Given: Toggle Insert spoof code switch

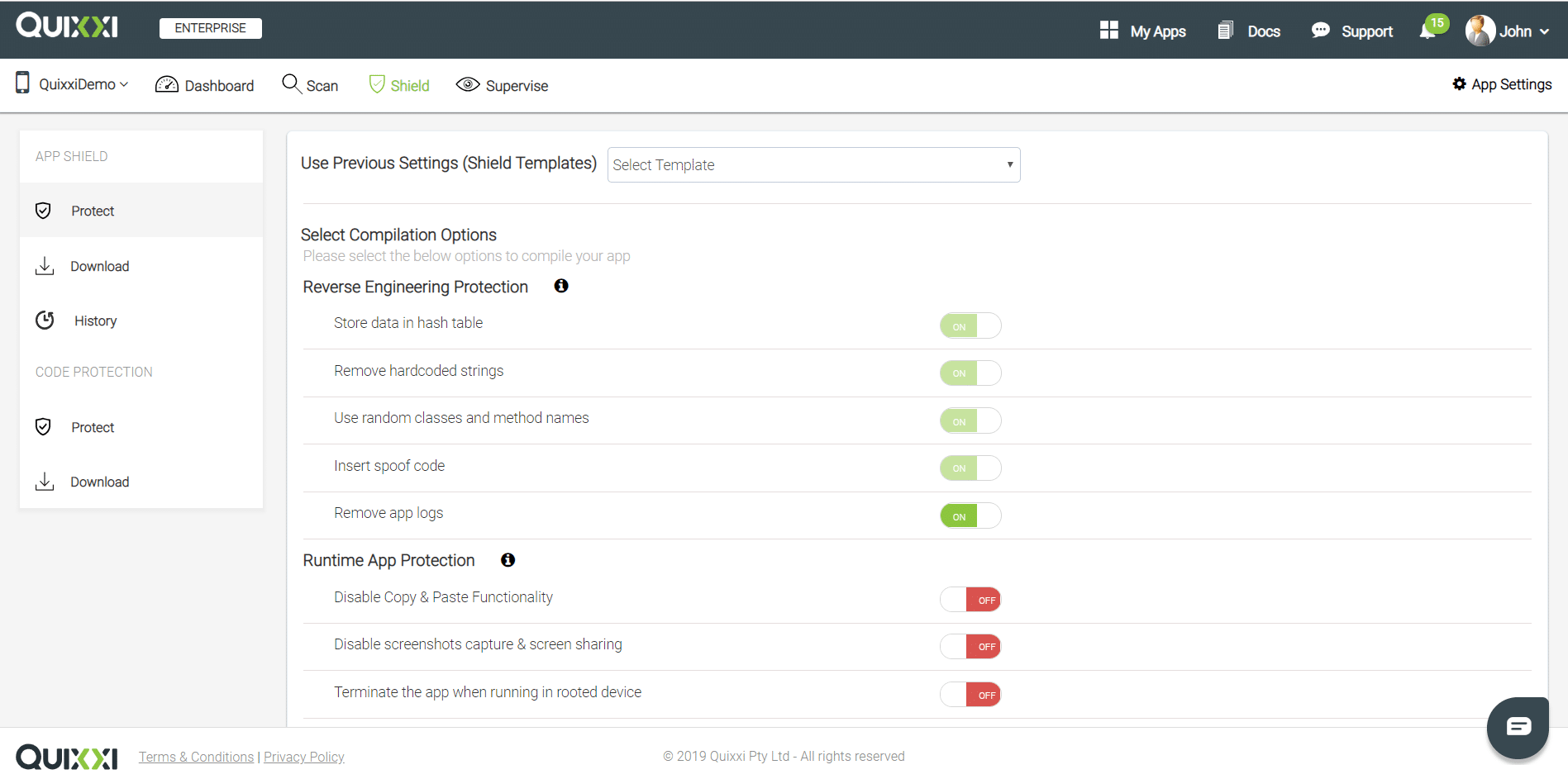Looking at the screenshot, I should 970,468.
